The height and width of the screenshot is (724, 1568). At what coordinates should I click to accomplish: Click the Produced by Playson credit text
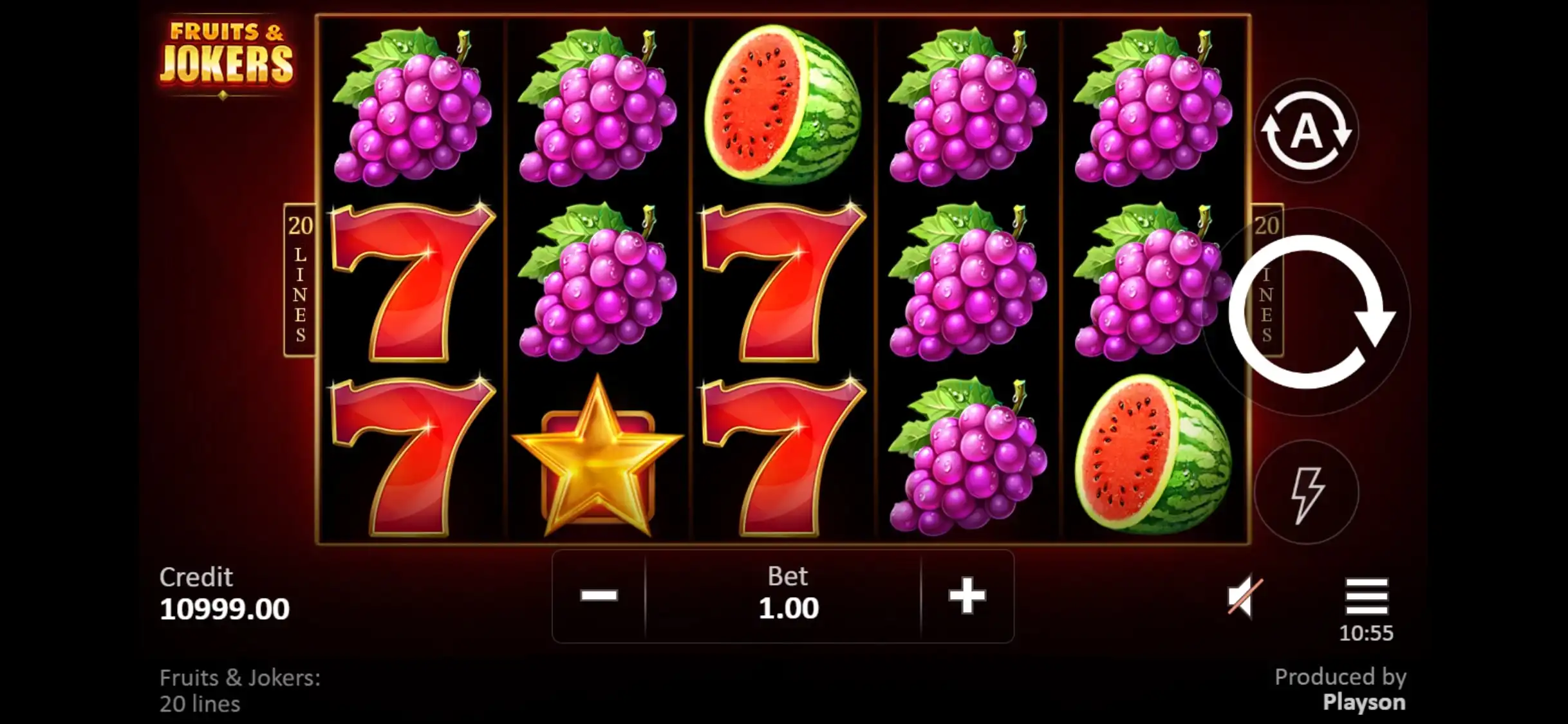[1340, 689]
